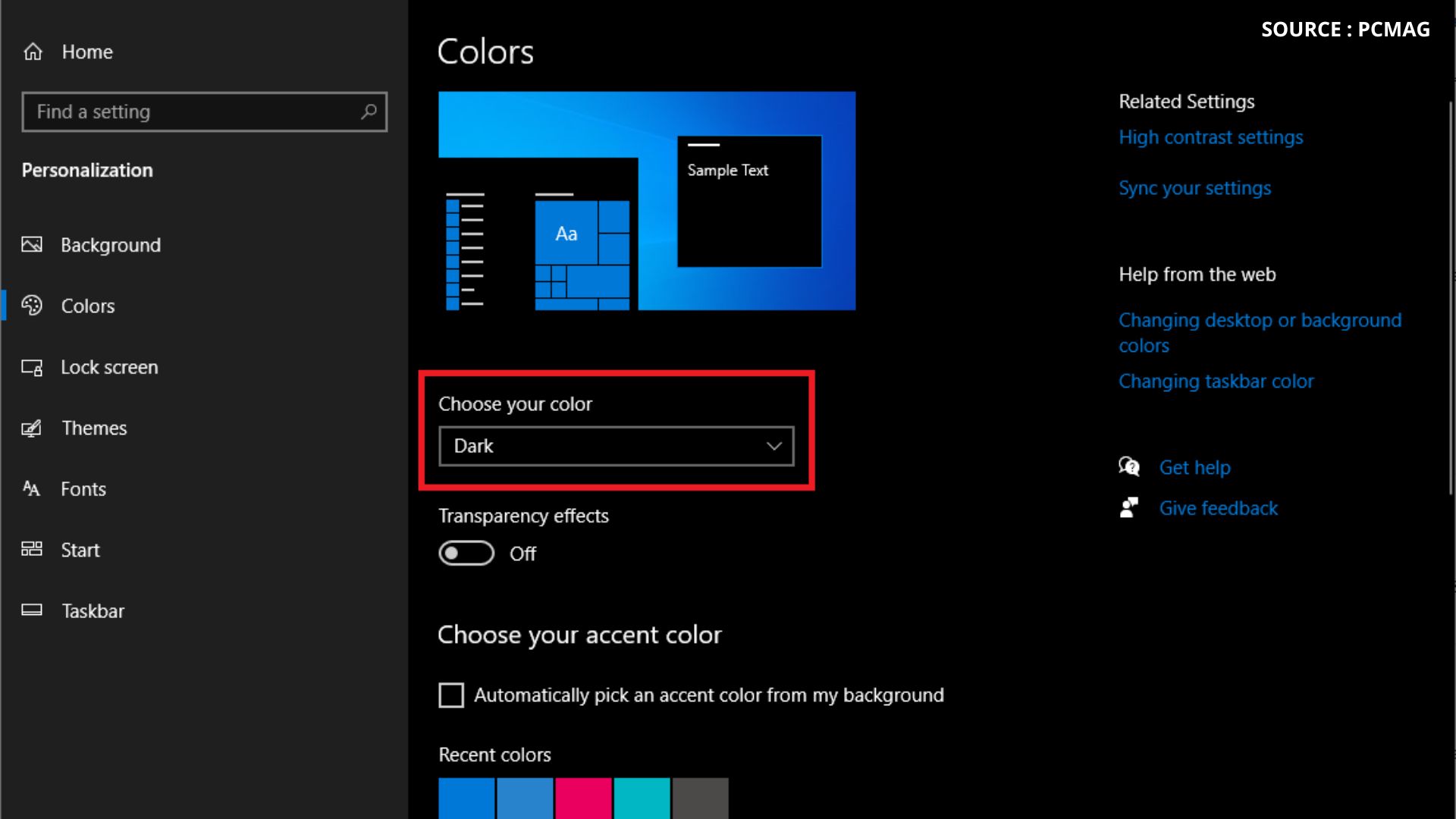Go to Lock screen settings
The width and height of the screenshot is (1456, 819).
(x=109, y=367)
